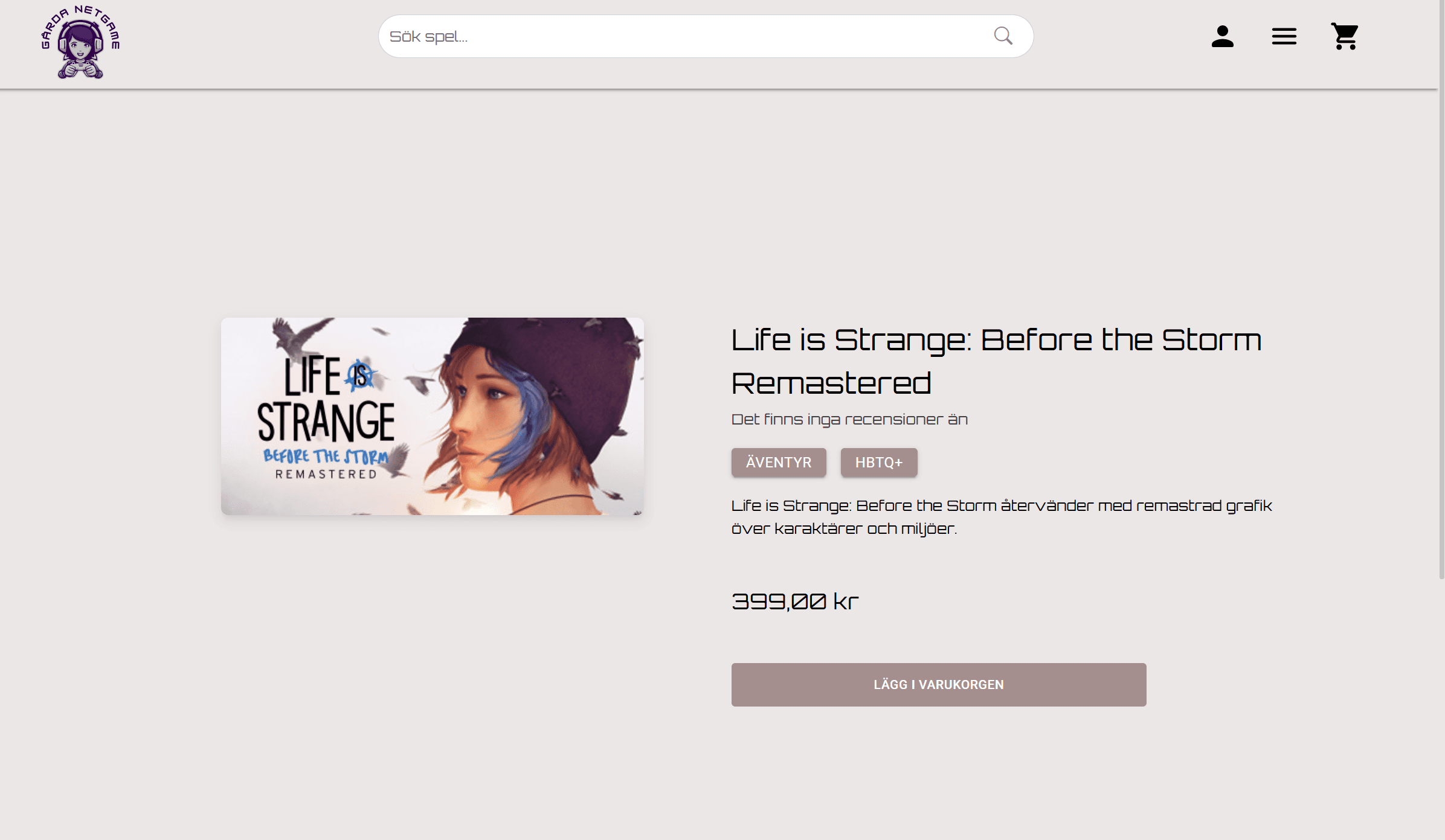Open the Garda Netgame logo homepage

point(80,42)
